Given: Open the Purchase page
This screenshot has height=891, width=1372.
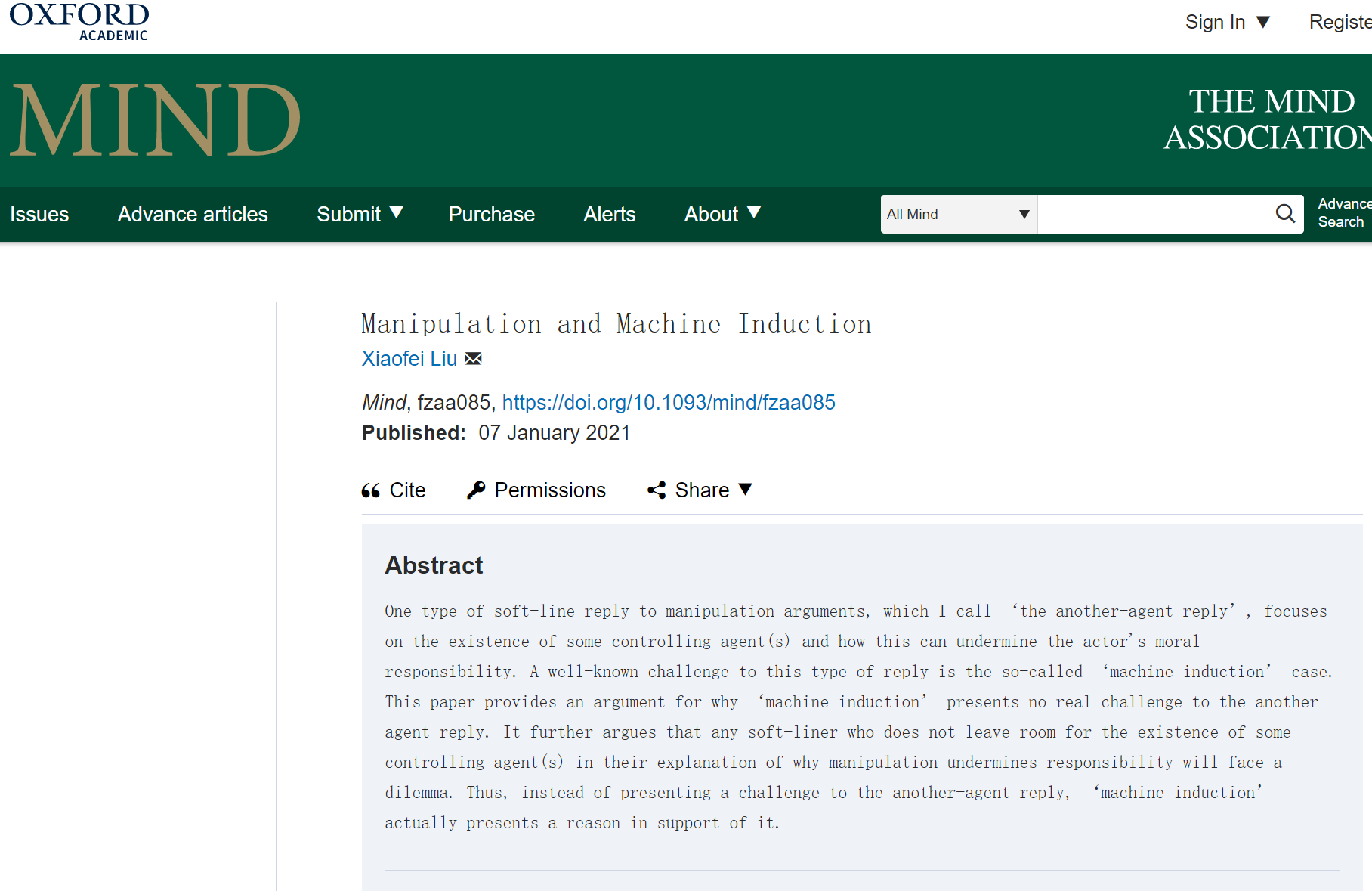Looking at the screenshot, I should coord(491,215).
